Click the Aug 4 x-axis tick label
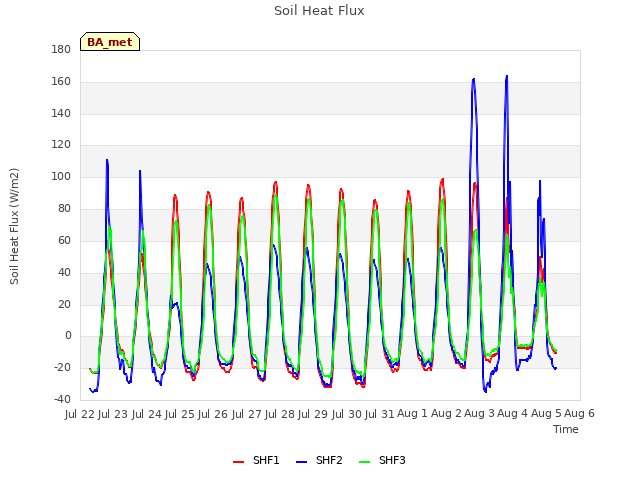Image resolution: width=640 pixels, height=480 pixels. tap(513, 414)
